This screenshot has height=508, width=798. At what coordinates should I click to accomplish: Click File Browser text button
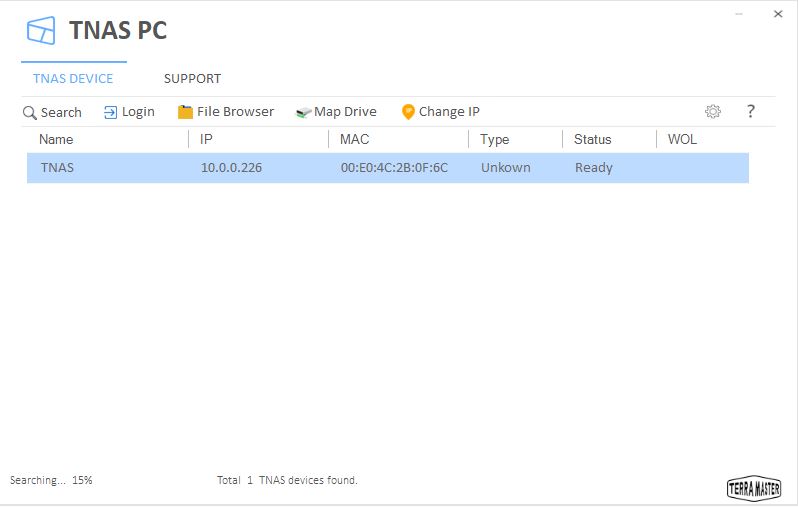235,111
